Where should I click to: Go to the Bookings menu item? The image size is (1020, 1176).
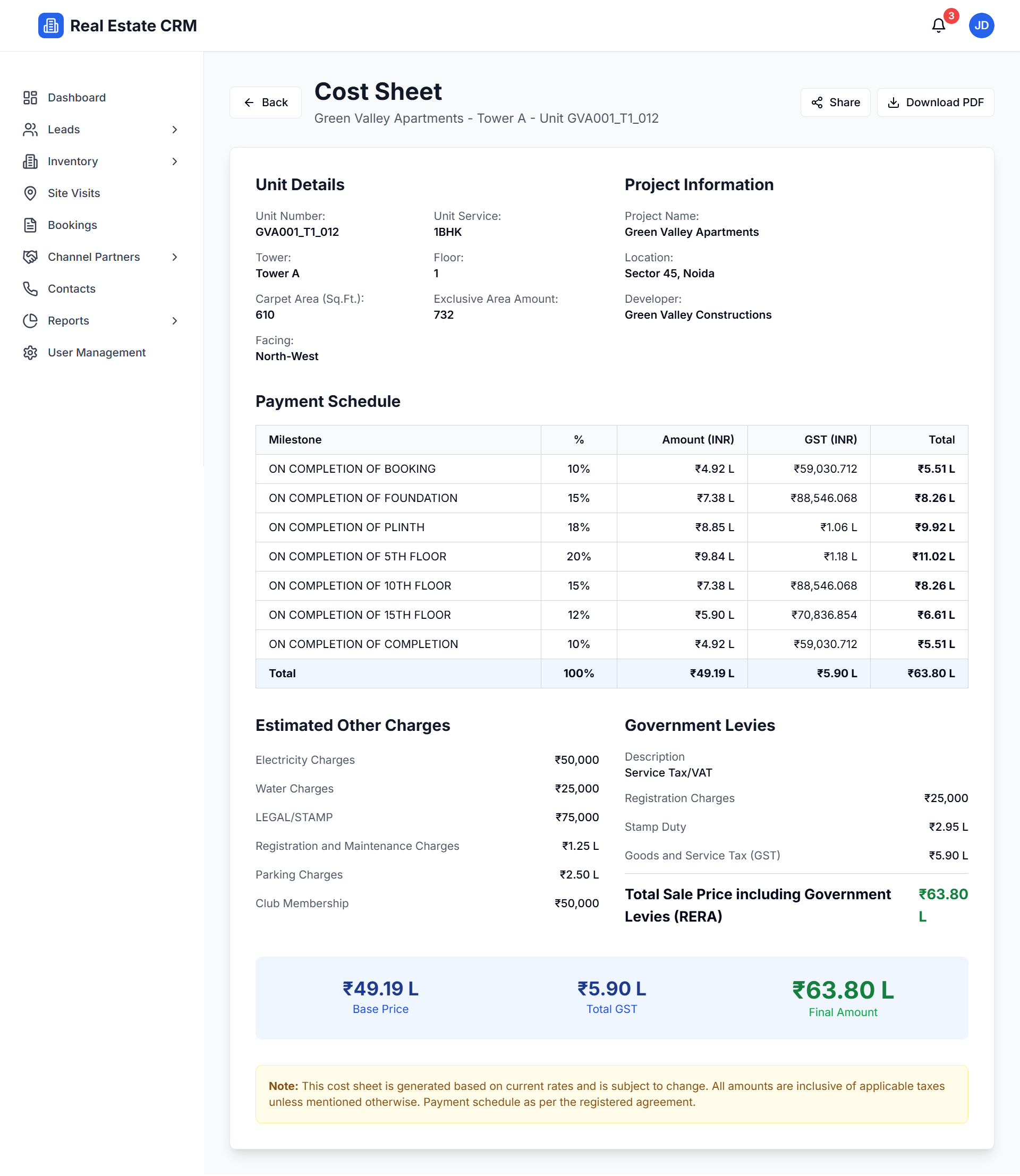(72, 225)
